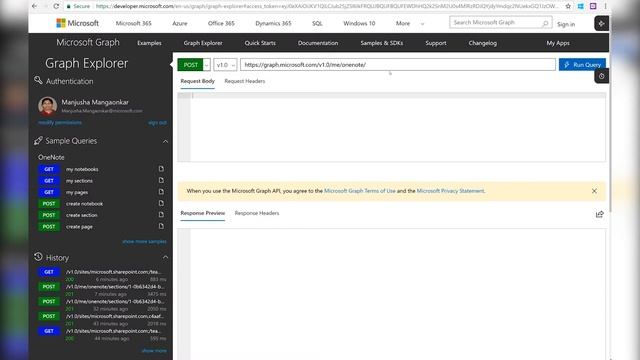Reload the page with browser refresh icon
The height and width of the screenshot is (360, 640).
[56, 6]
